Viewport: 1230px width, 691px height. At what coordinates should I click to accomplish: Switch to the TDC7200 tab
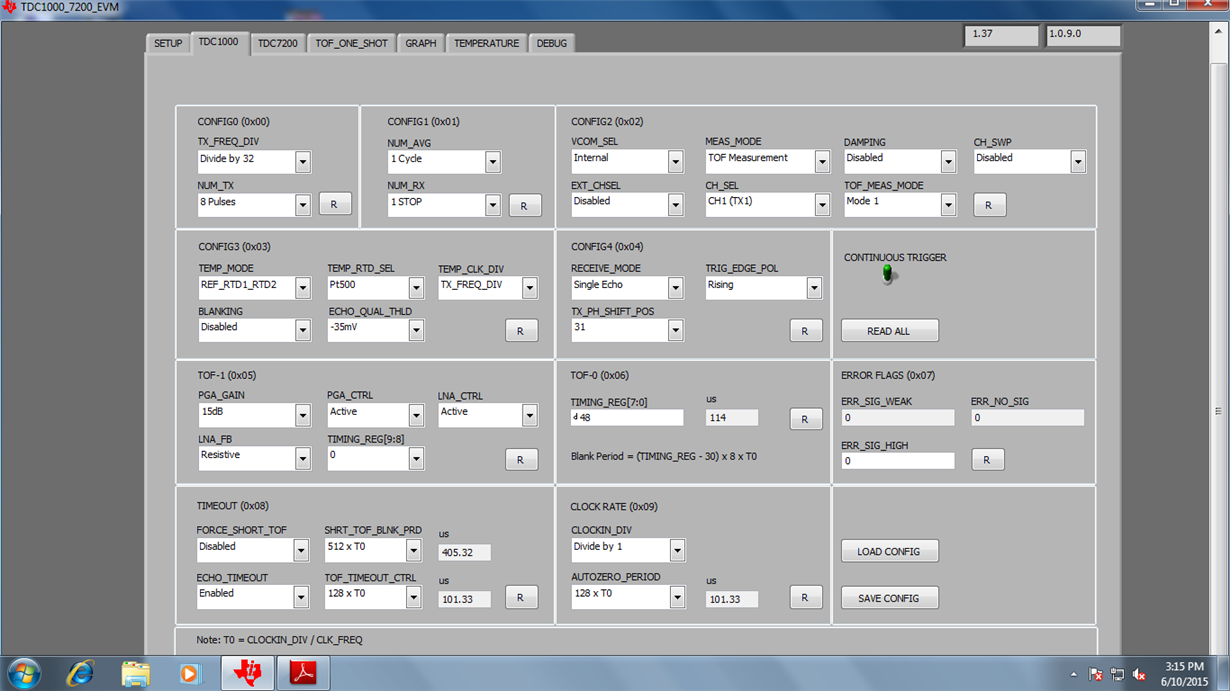[x=277, y=44]
